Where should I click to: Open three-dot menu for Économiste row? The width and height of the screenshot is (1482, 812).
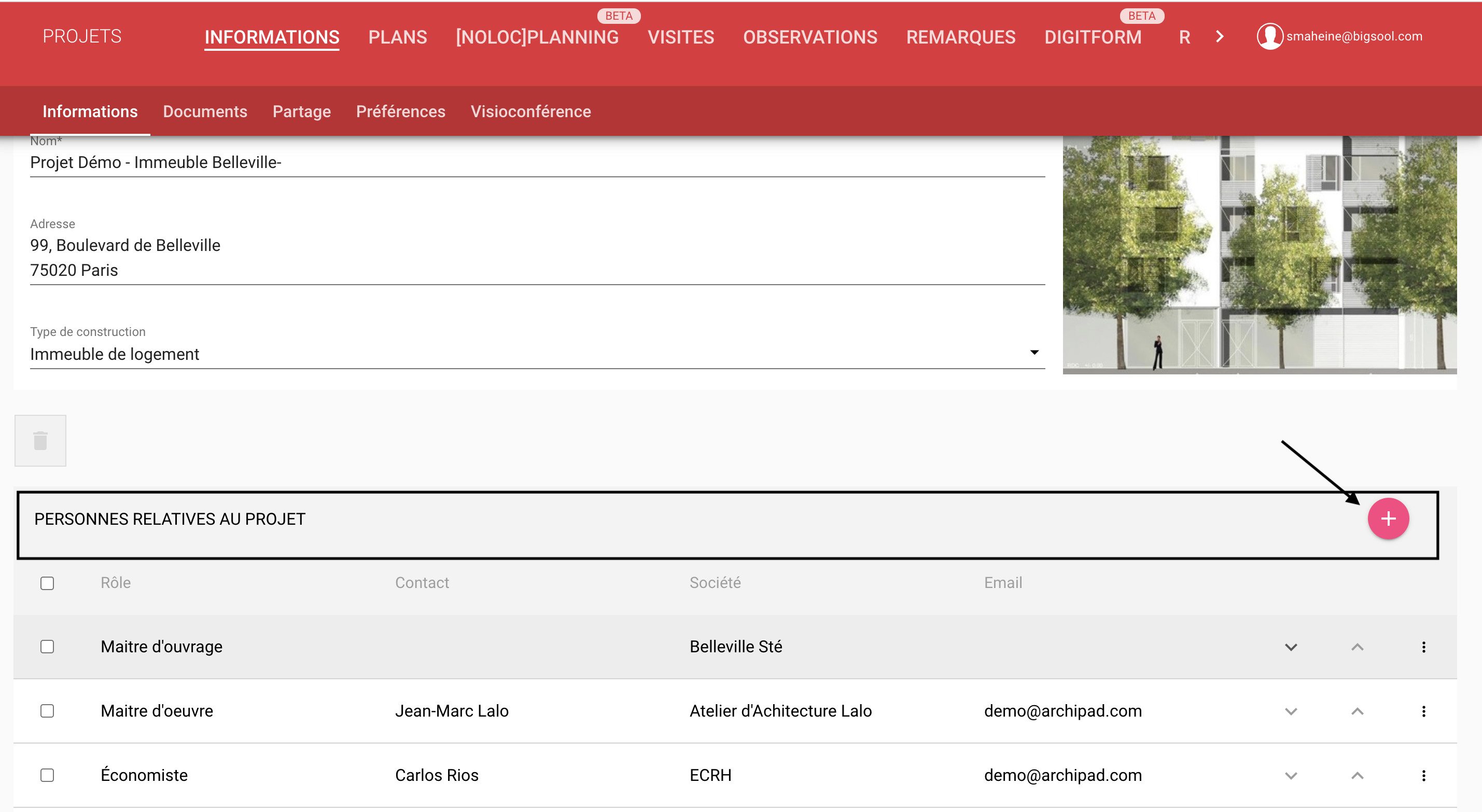[1423, 775]
